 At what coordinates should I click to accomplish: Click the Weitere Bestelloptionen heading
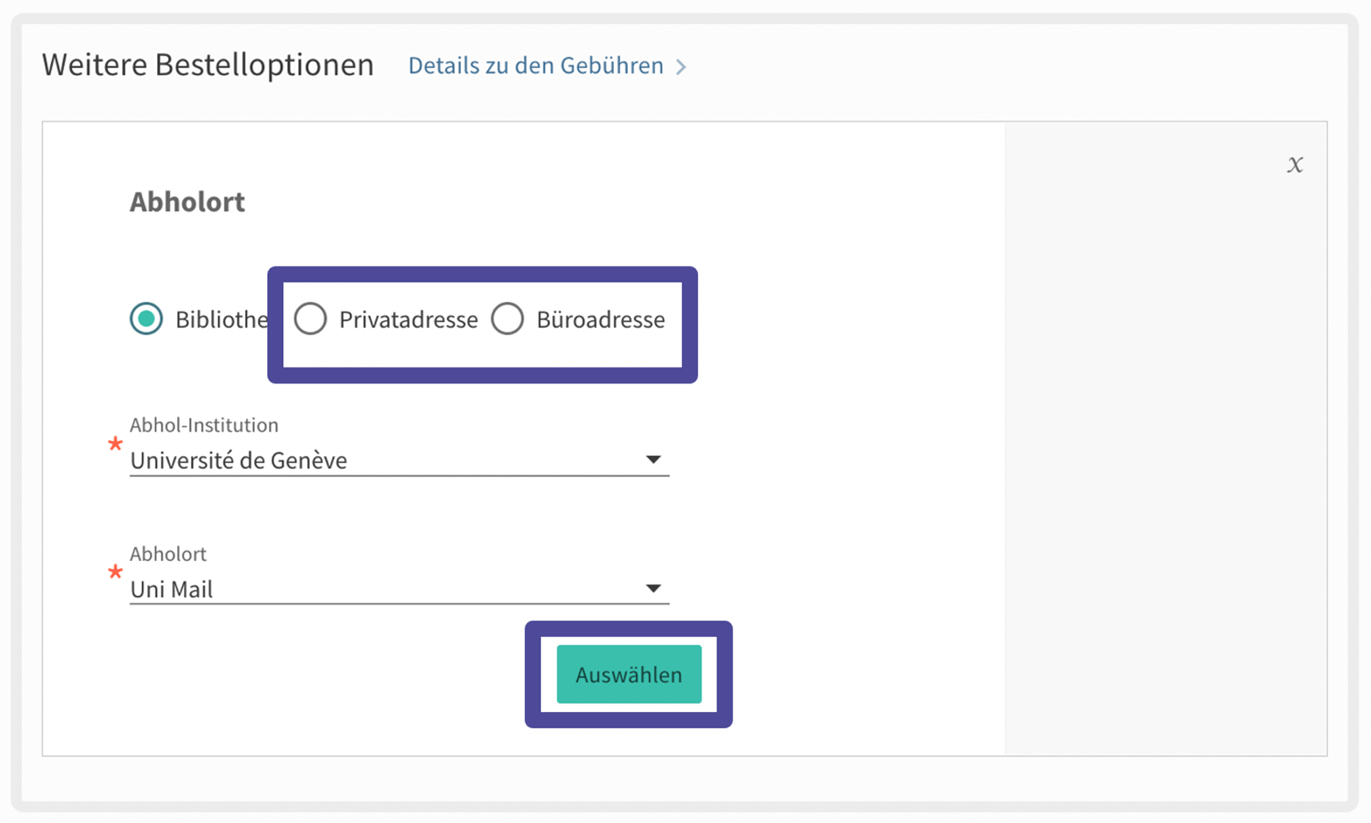coord(208,65)
